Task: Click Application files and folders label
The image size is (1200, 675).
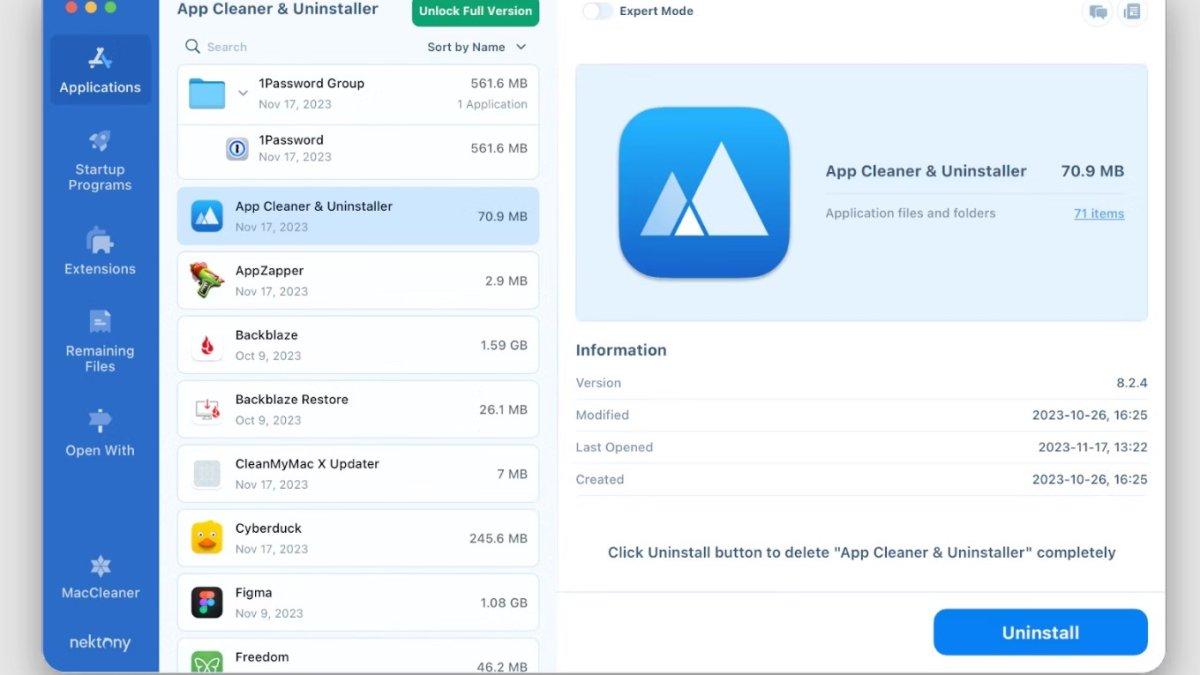Action: [910, 213]
